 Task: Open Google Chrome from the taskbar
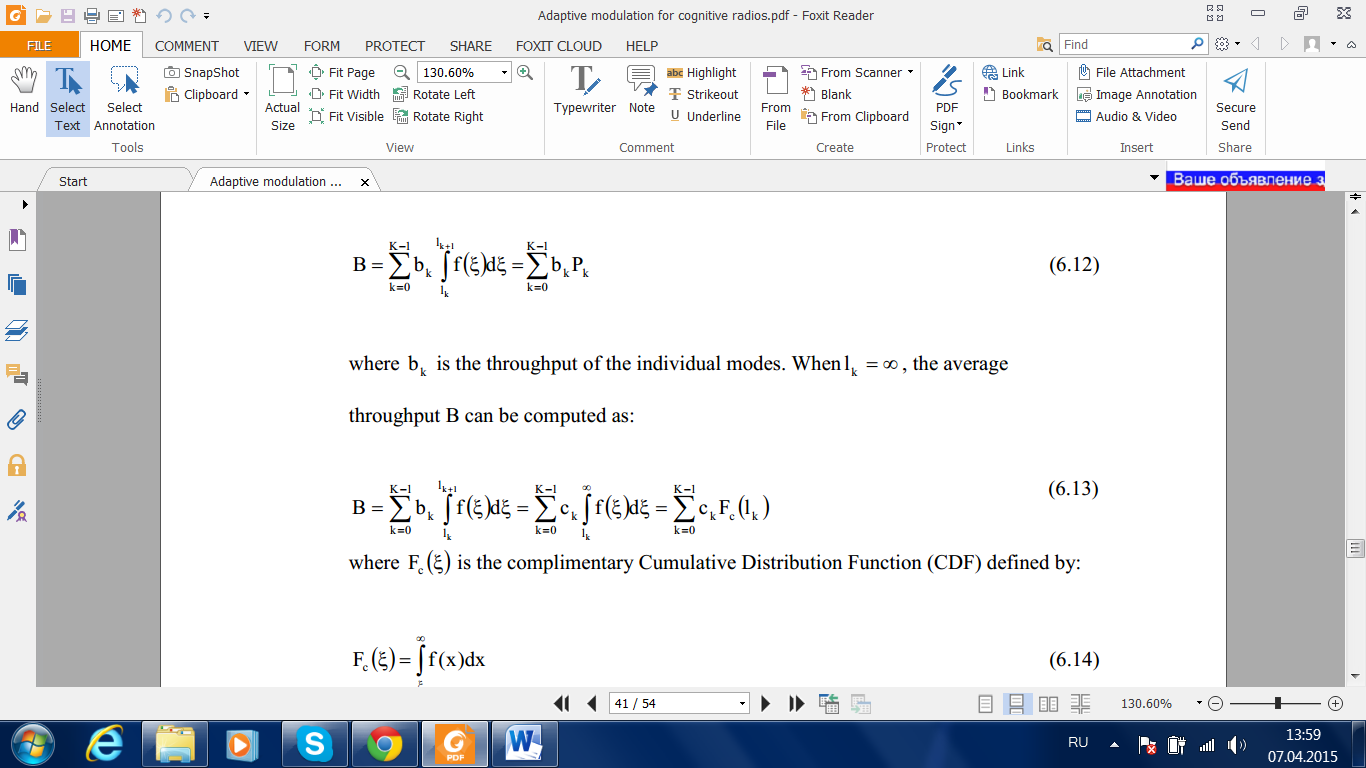(x=384, y=744)
